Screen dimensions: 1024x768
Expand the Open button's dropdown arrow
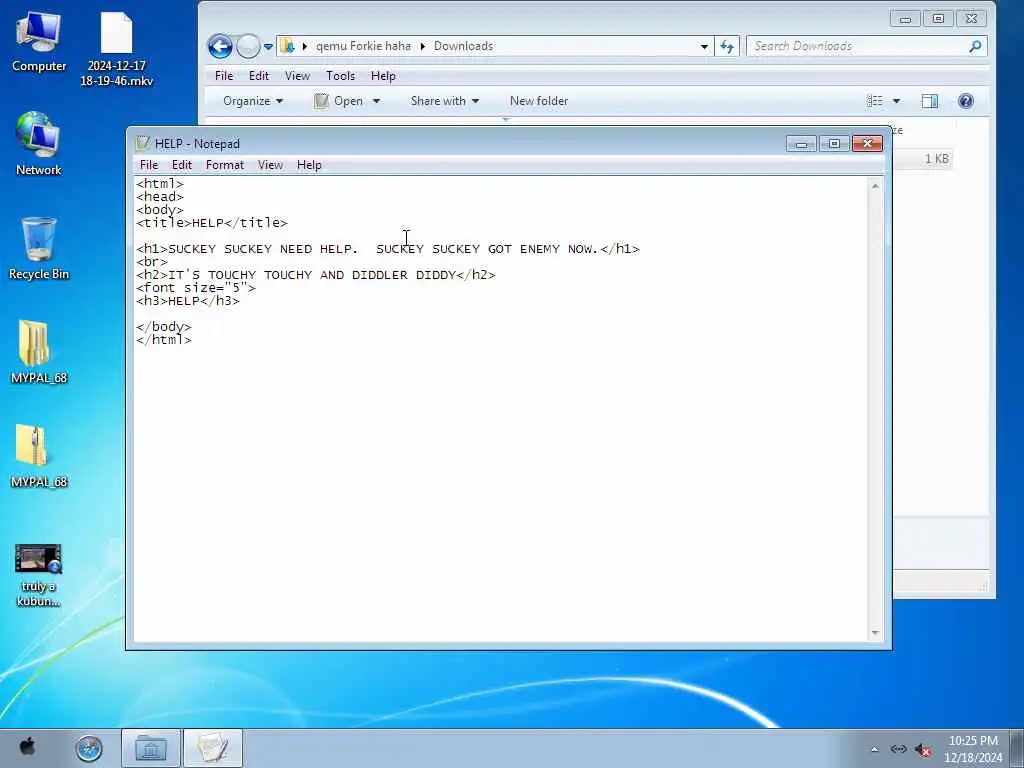coord(376,101)
